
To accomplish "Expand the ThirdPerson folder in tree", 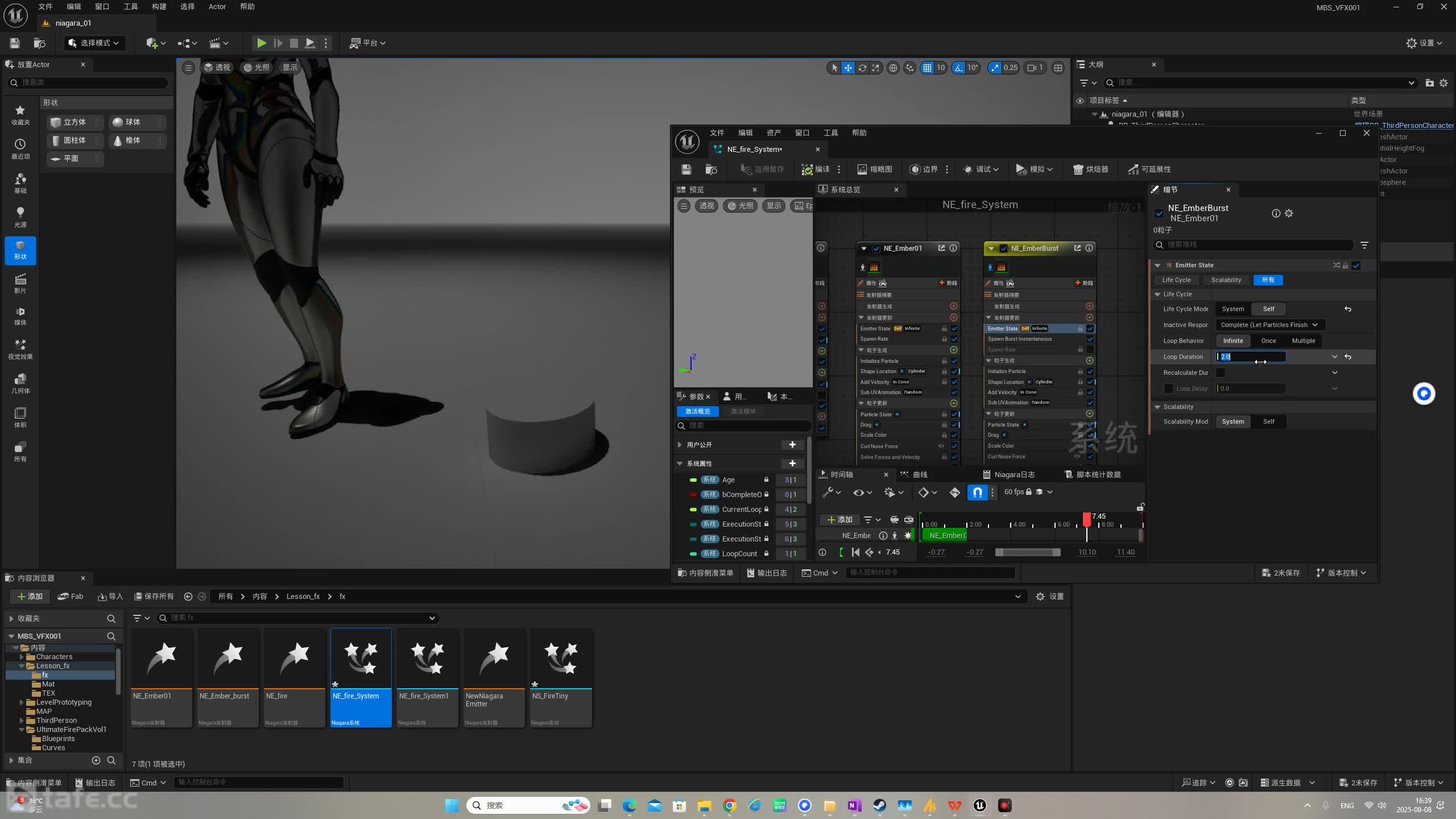I will [22, 721].
